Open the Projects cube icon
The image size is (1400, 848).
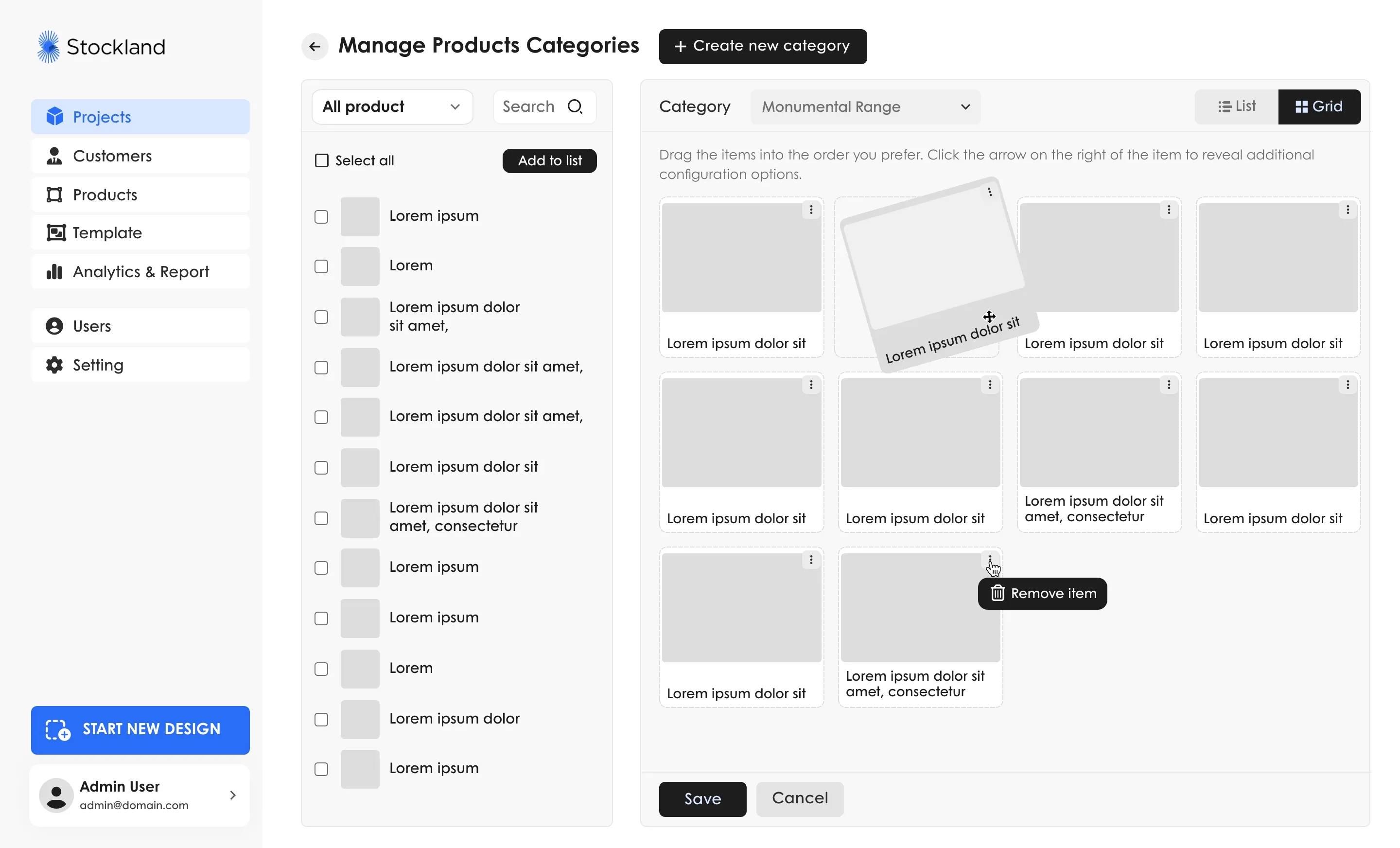coord(54,117)
